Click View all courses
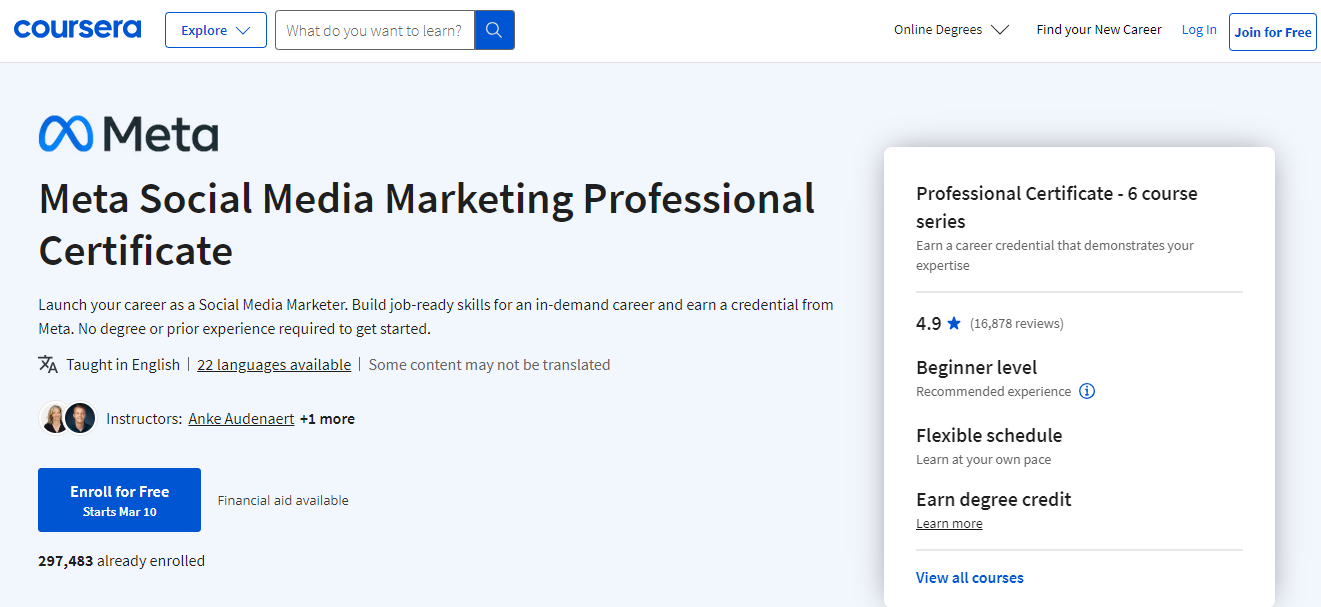 969,577
